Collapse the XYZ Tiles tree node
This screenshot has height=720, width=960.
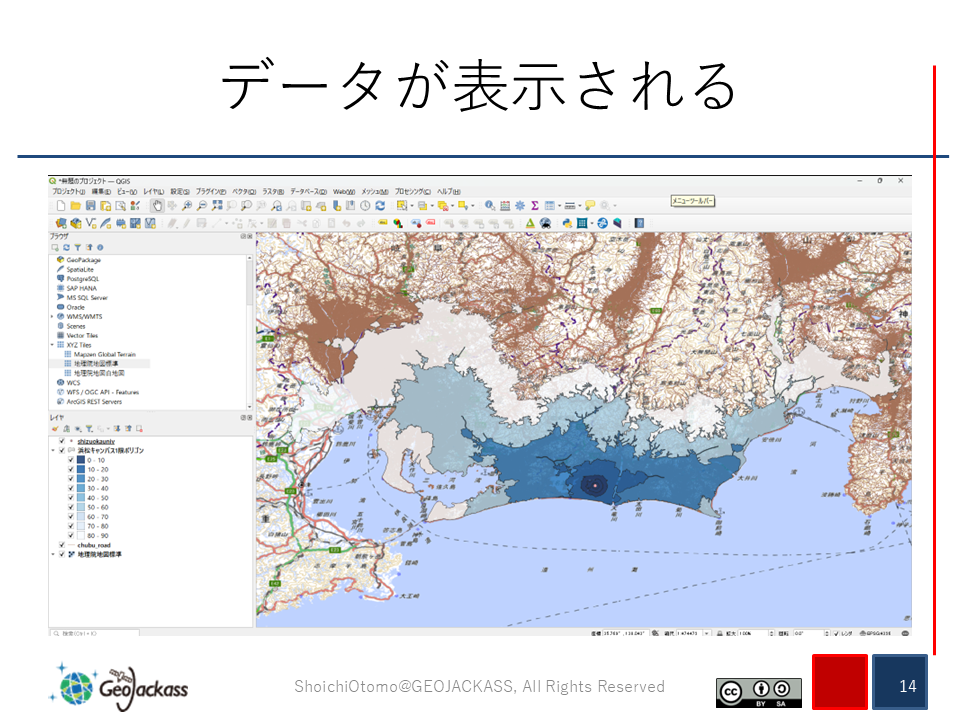point(52,345)
